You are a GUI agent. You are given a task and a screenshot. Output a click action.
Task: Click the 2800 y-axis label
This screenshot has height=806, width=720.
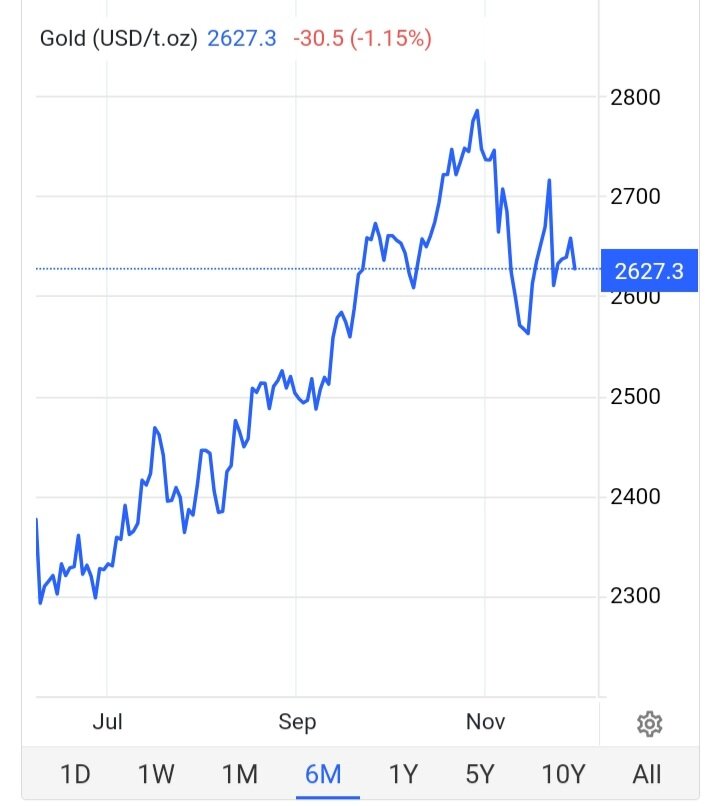coord(634,97)
